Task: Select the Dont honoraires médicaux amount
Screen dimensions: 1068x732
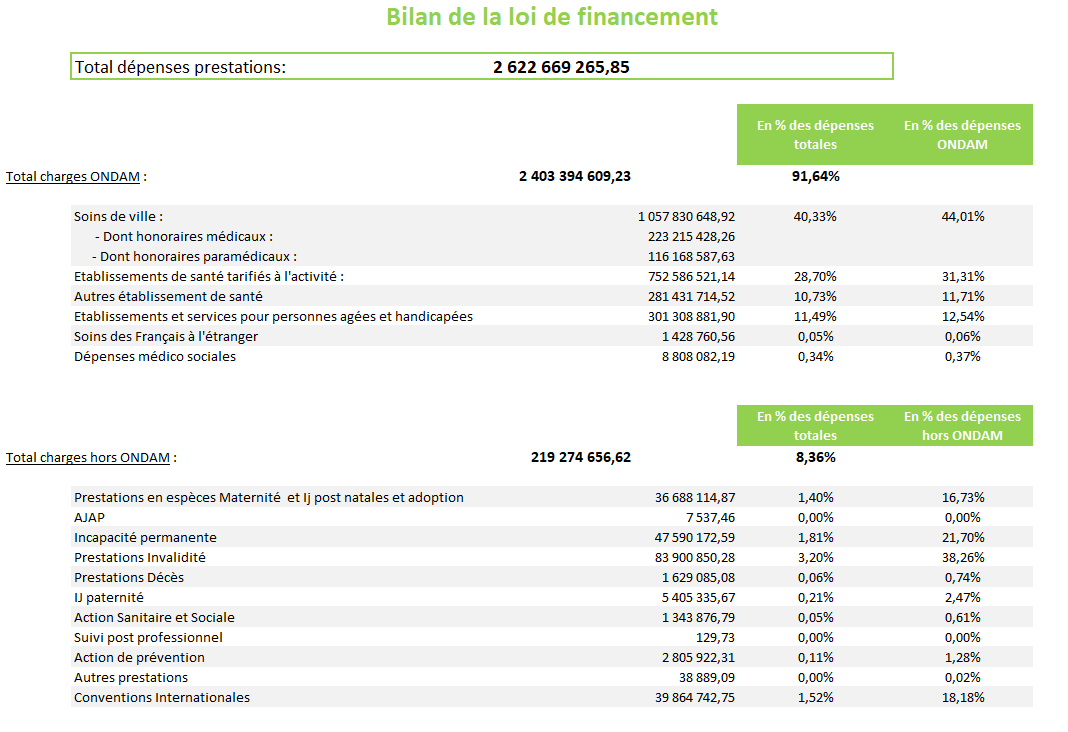Action: (691, 236)
